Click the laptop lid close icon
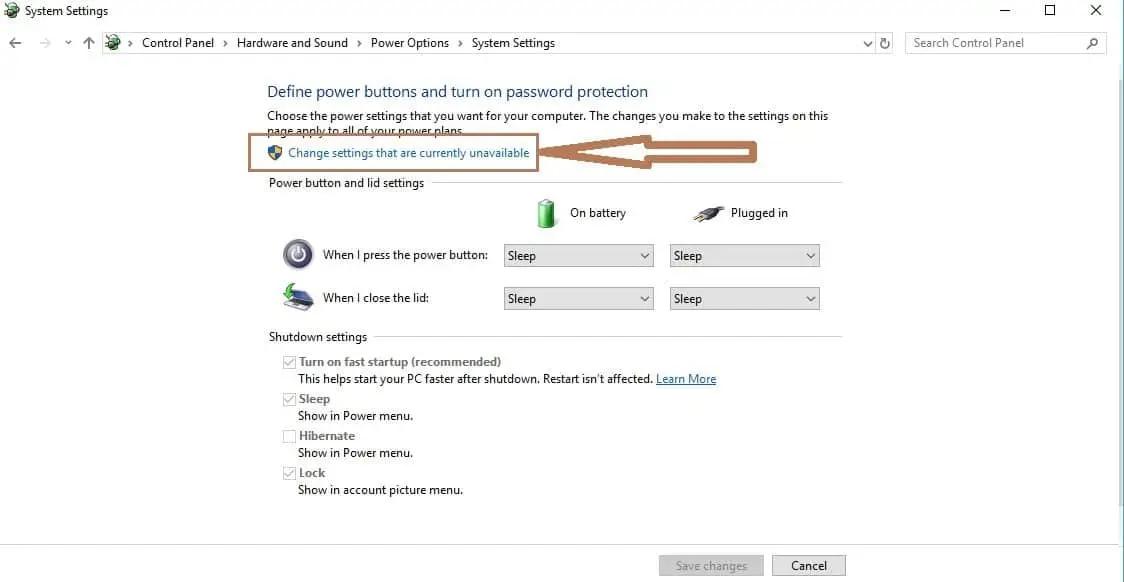 pos(298,297)
